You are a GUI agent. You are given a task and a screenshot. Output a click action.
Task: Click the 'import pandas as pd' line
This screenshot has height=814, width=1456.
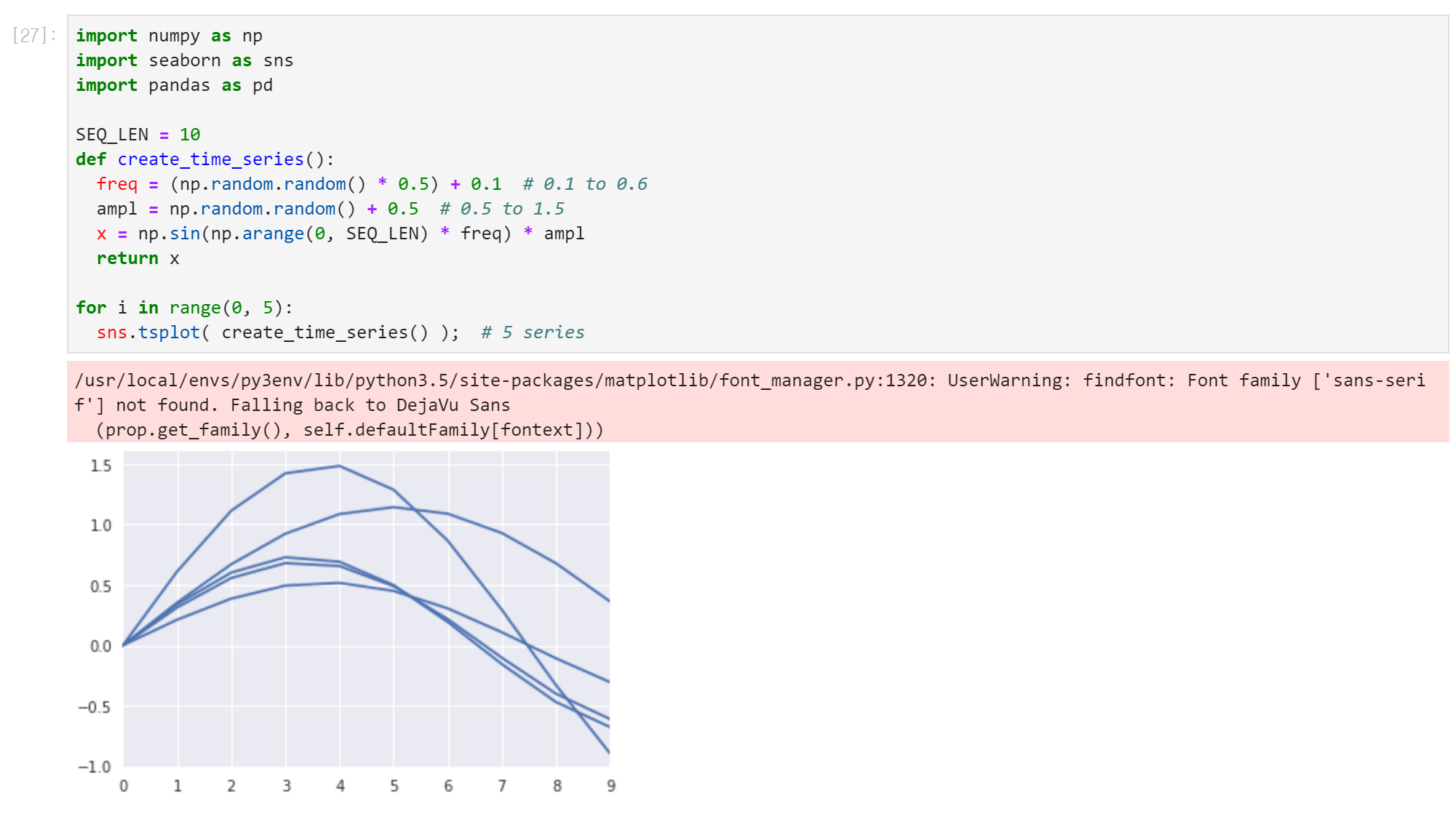(x=174, y=85)
